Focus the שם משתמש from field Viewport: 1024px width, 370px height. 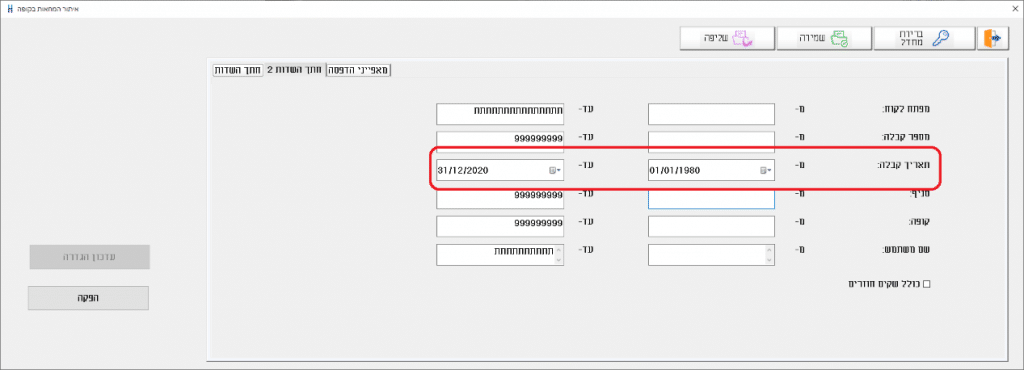click(711, 255)
